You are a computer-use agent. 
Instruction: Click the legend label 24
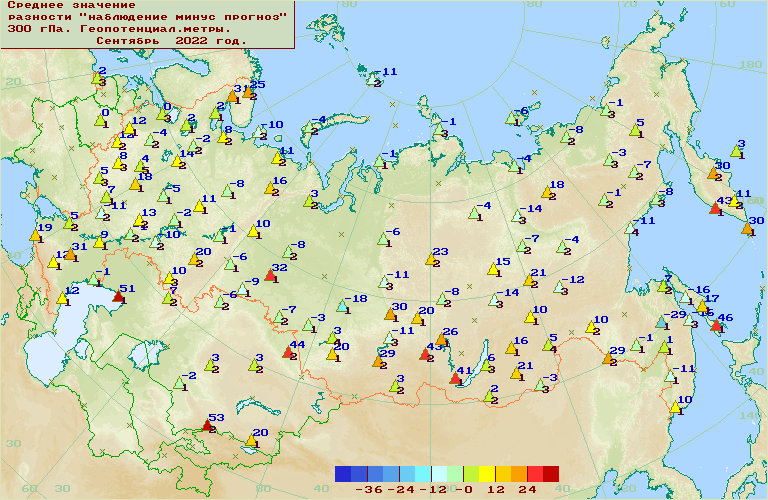528,489
